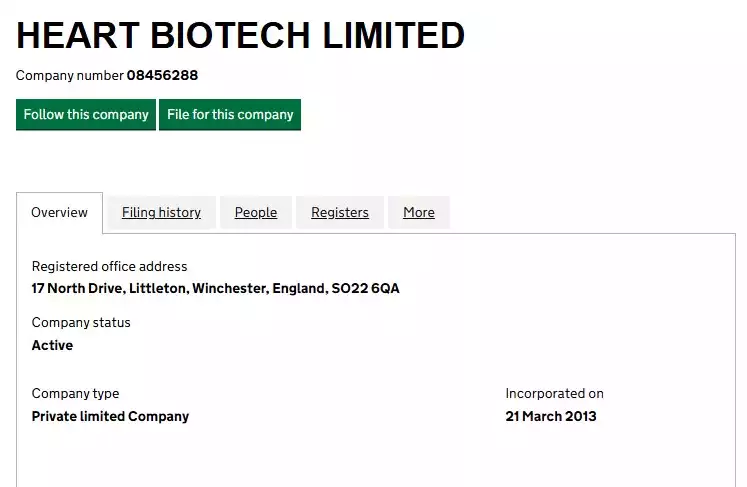Click '17 North Drive' in the address

pyautogui.click(x=78, y=289)
